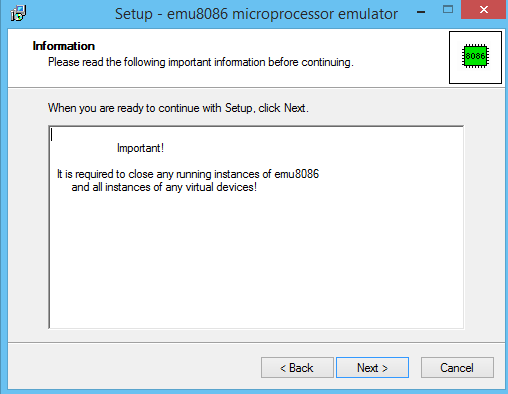Click the "Please read the following important information" subtitle
The image size is (508, 394).
201,62
